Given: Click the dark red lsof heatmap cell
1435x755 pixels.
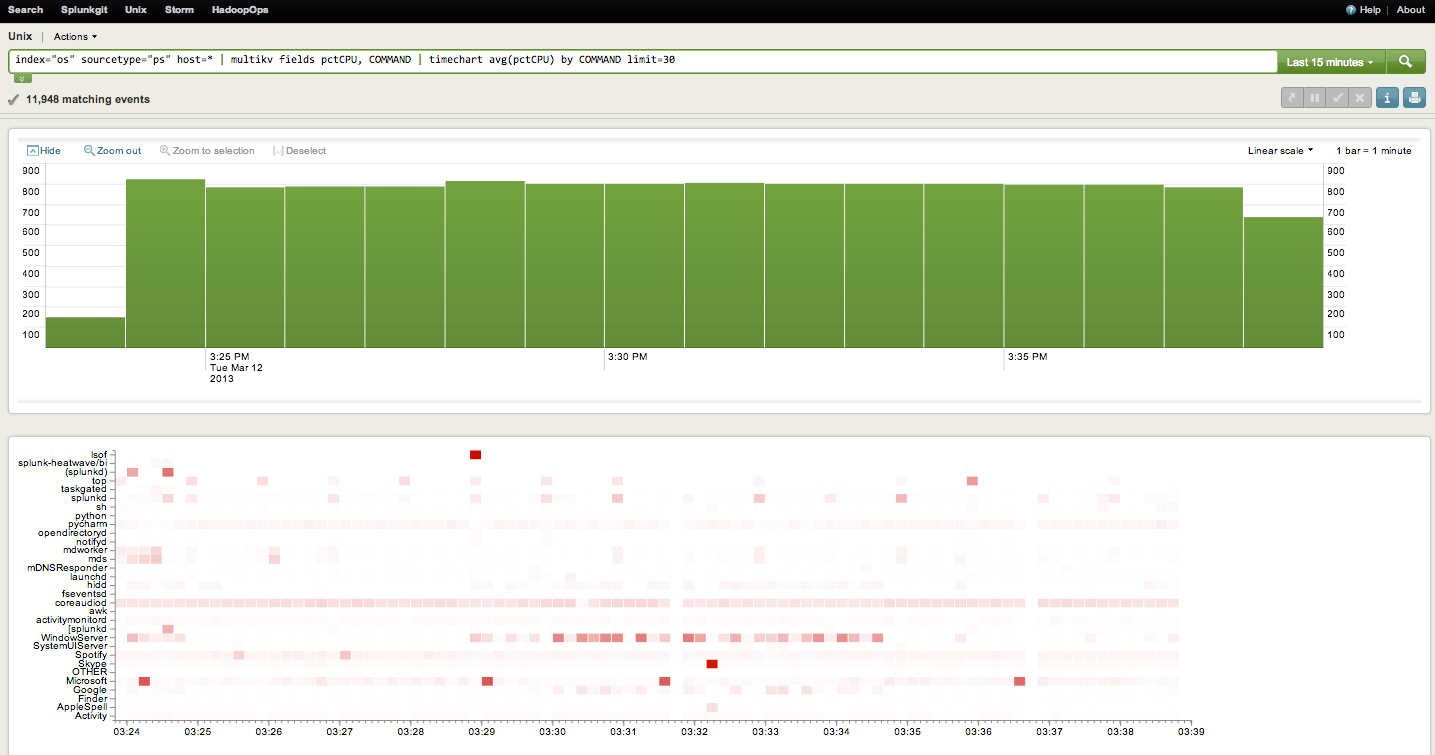Looking at the screenshot, I should tap(475, 454).
